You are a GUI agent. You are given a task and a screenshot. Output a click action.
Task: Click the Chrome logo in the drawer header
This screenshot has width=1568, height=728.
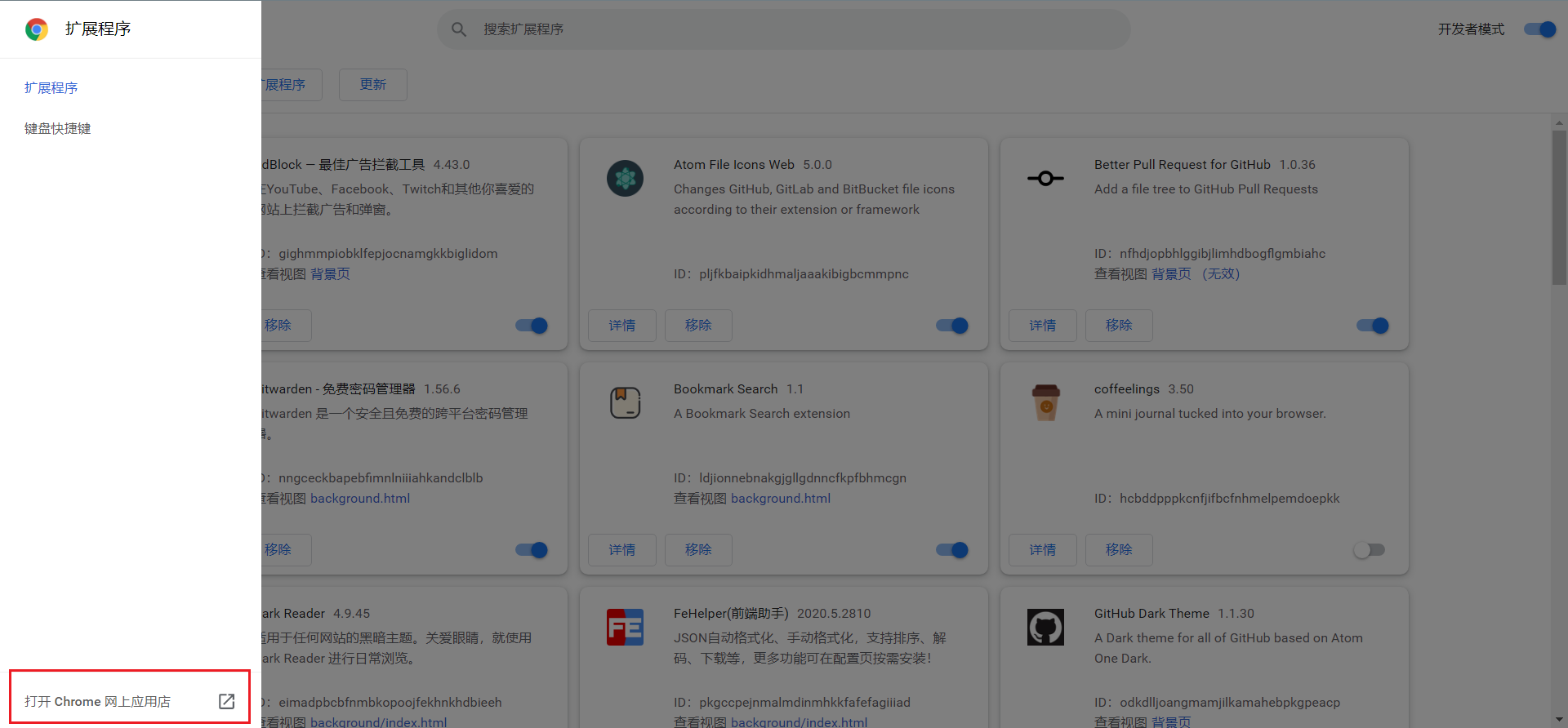[x=37, y=29]
